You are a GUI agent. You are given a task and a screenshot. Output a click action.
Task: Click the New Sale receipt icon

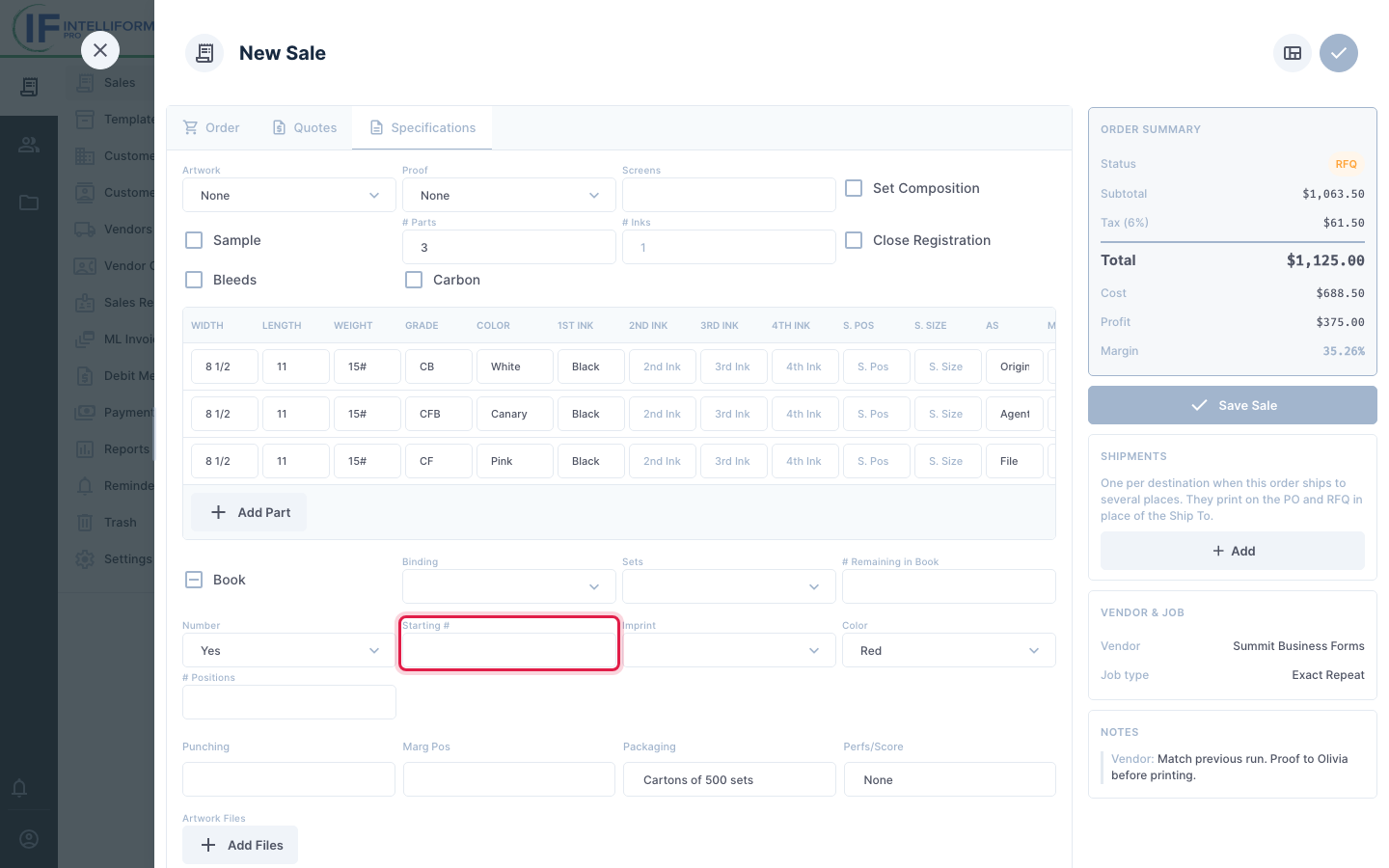coord(204,53)
